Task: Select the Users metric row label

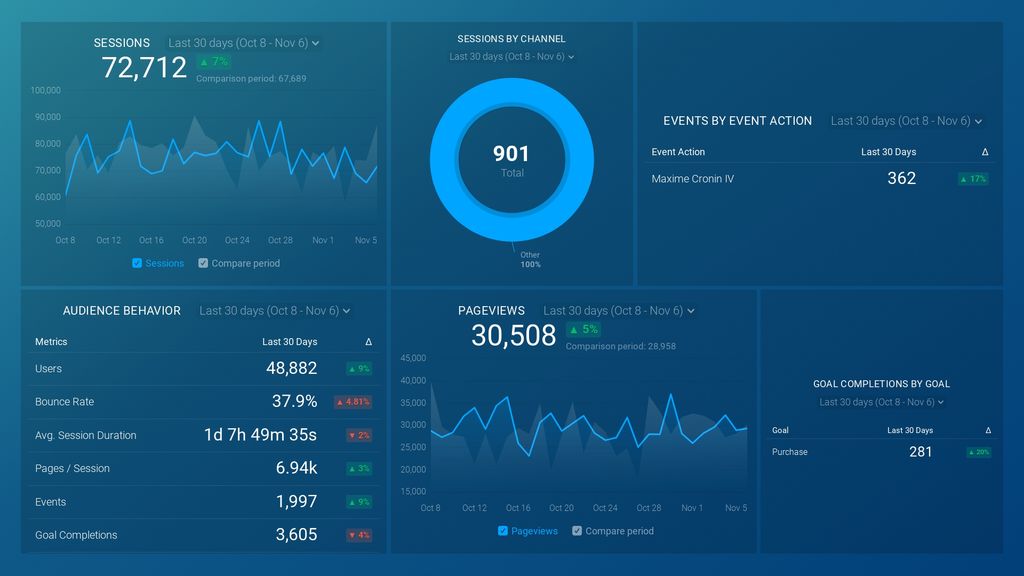Action: click(48, 369)
